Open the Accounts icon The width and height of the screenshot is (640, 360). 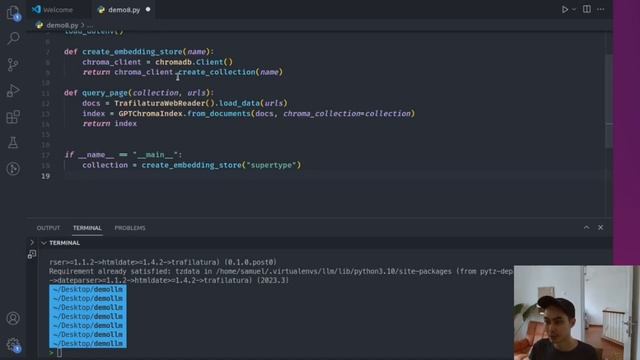13,318
